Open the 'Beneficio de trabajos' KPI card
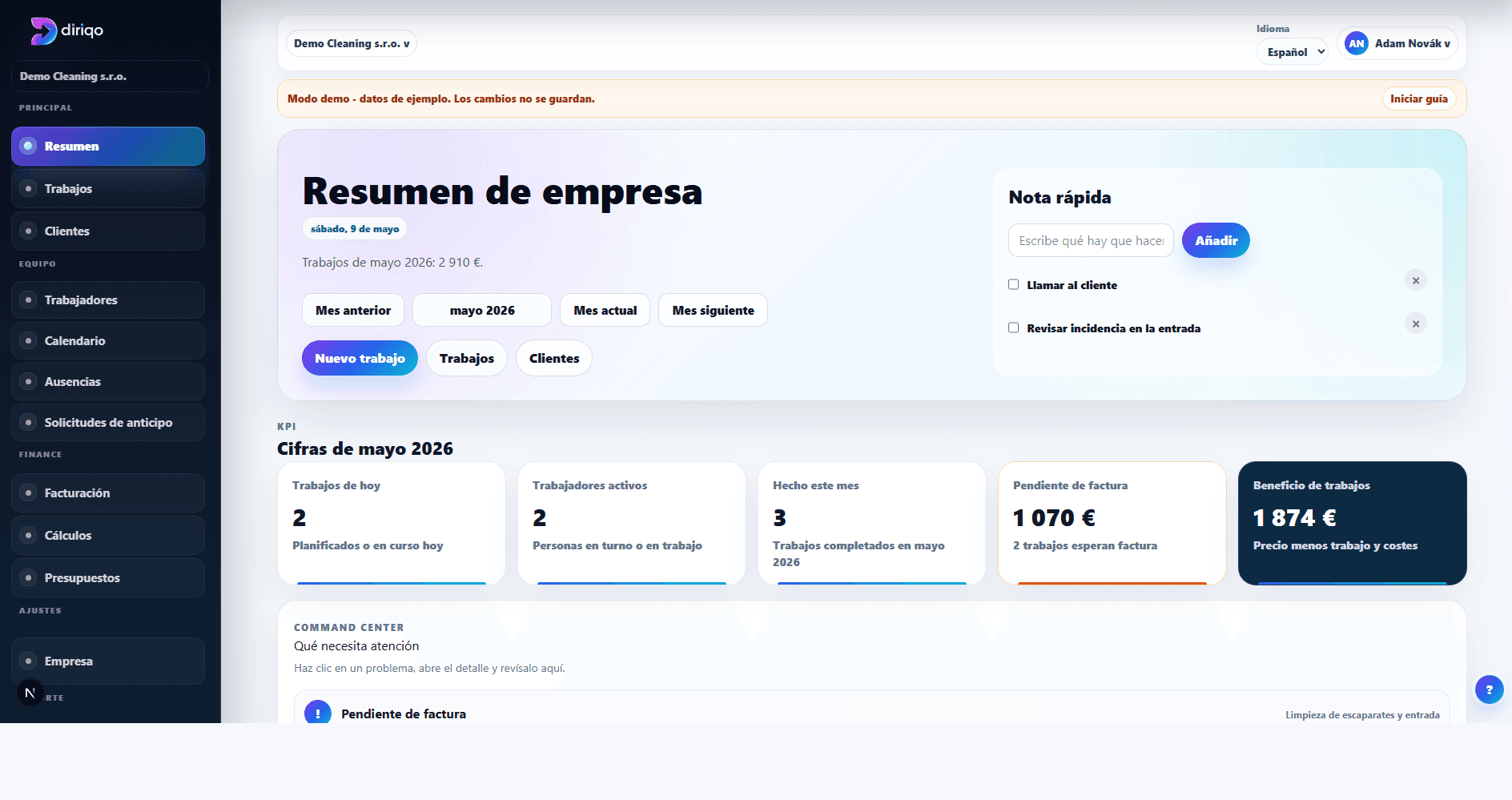This screenshot has height=800, width=1512. click(x=1353, y=523)
